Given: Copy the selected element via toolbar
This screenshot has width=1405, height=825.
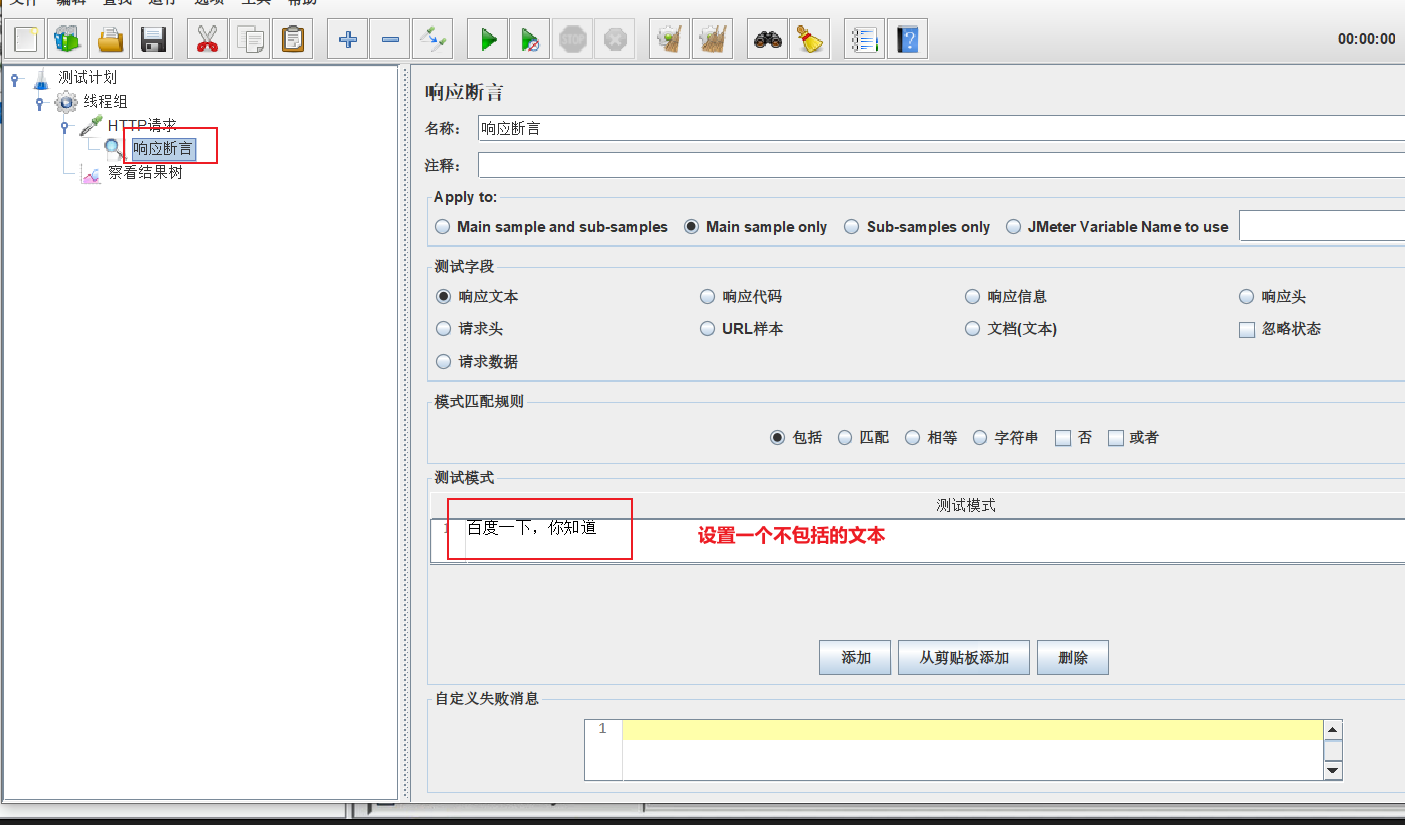Looking at the screenshot, I should [x=250, y=40].
